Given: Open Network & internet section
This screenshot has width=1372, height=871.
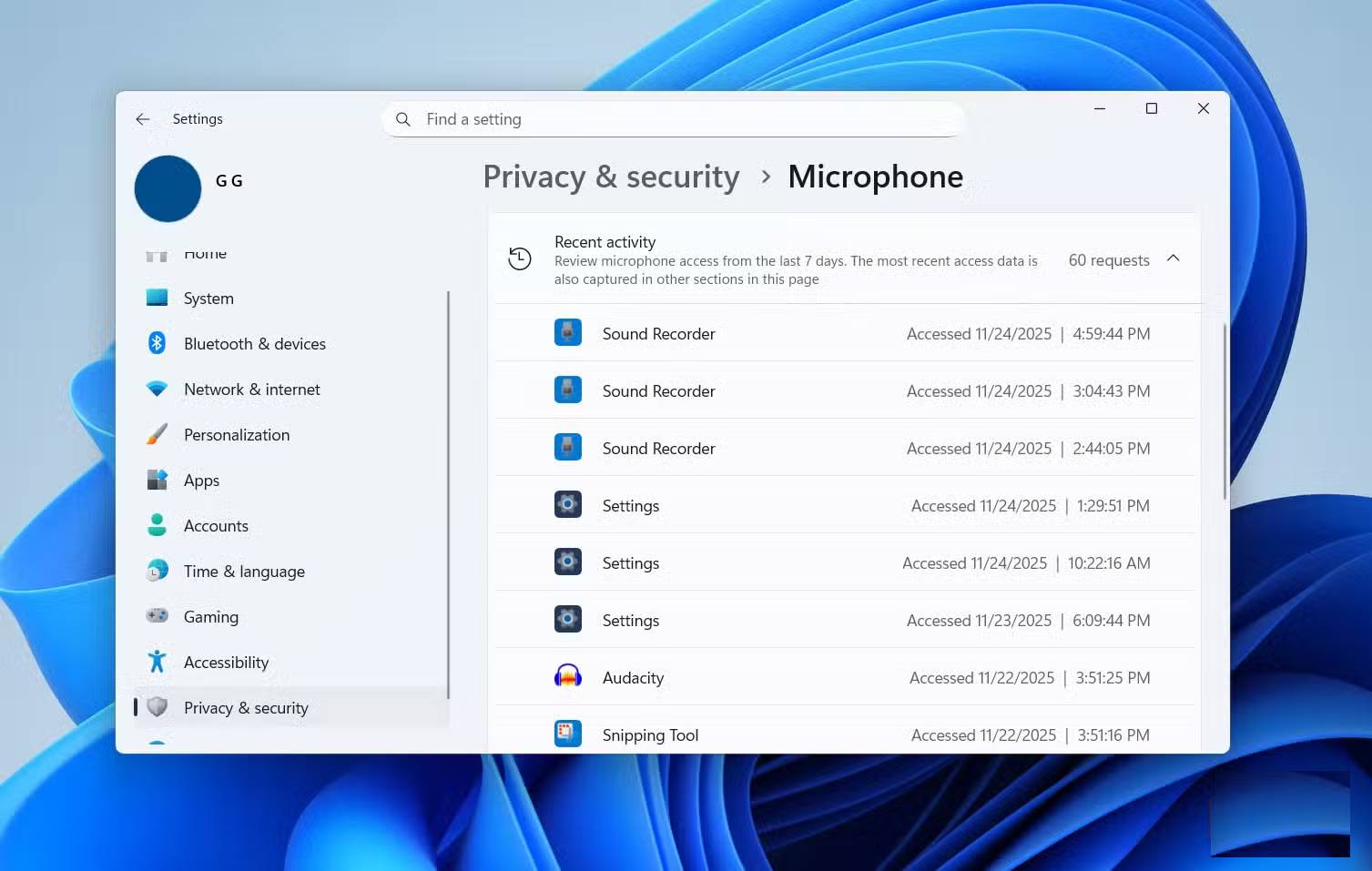Looking at the screenshot, I should (x=251, y=389).
